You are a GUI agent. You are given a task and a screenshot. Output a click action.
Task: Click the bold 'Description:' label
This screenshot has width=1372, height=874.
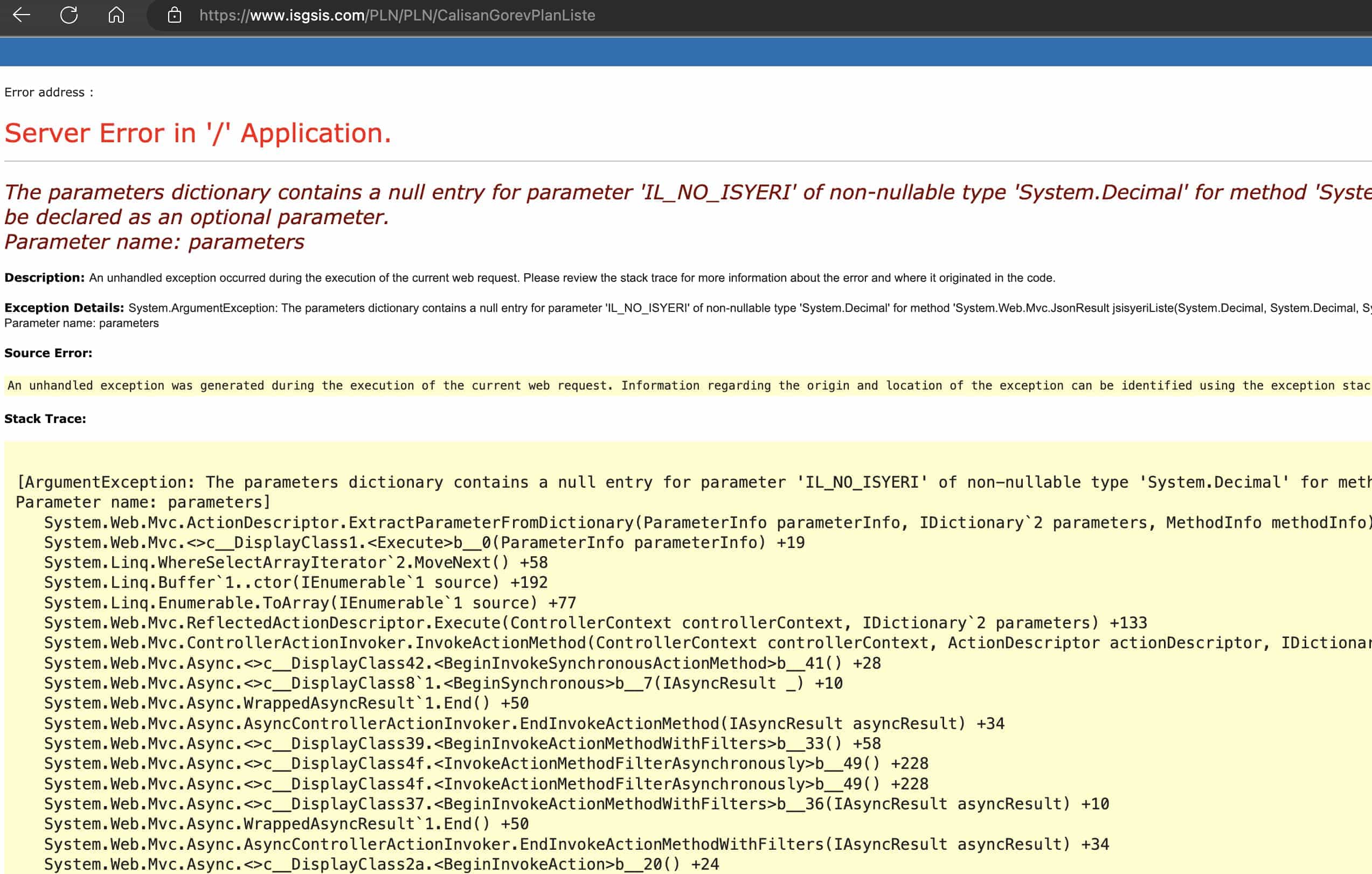tap(44, 278)
